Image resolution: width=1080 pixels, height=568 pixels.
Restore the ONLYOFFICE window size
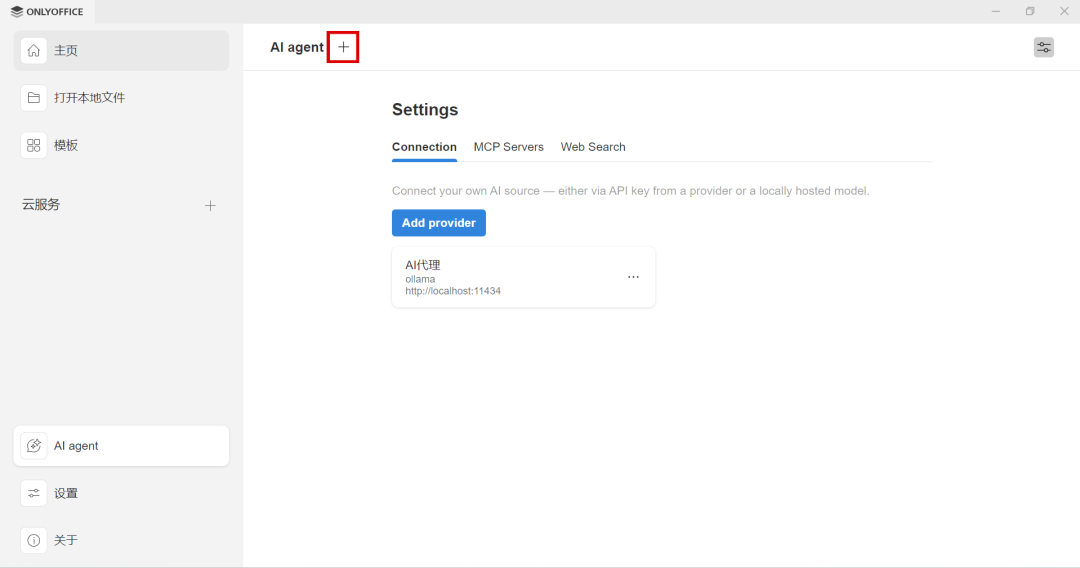(x=1030, y=12)
